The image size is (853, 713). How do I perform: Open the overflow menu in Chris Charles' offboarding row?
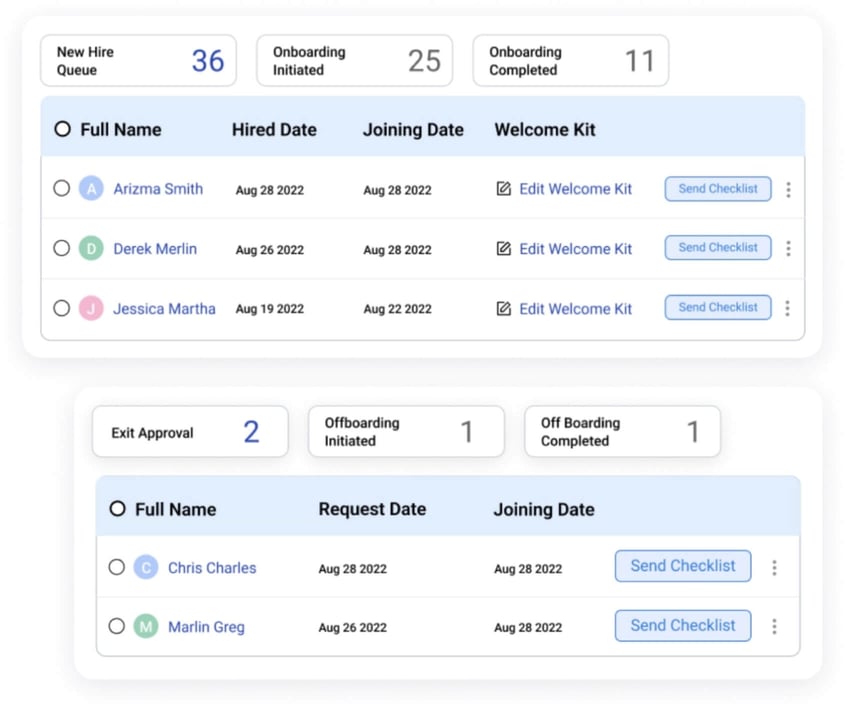pyautogui.click(x=775, y=567)
